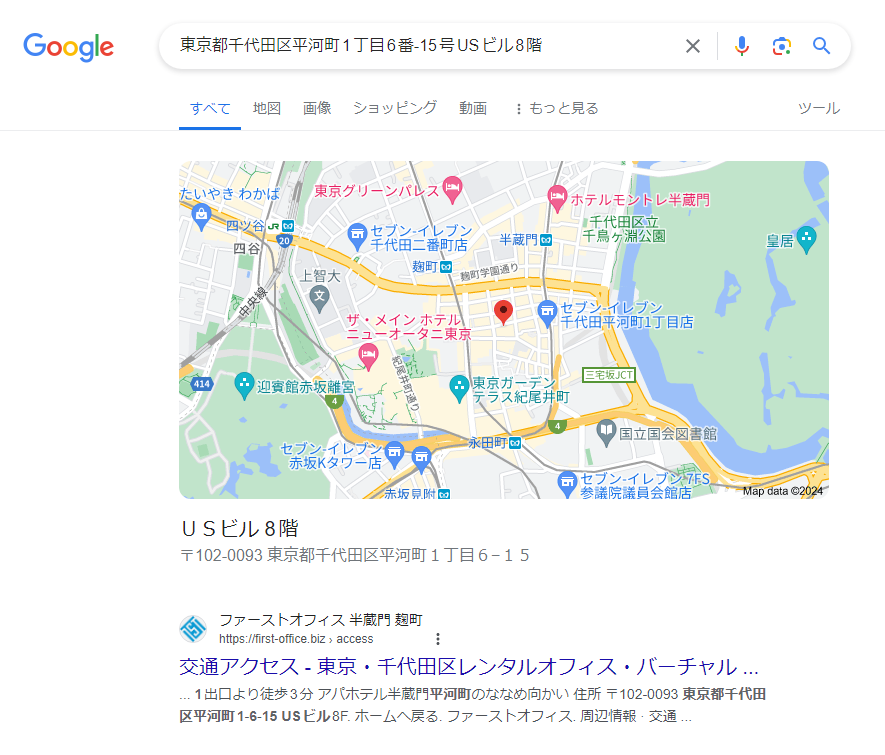This screenshot has width=885, height=755.
Task: Click the セブン-イレブン 千代田平河町1丁目店 marker
Action: tap(547, 313)
